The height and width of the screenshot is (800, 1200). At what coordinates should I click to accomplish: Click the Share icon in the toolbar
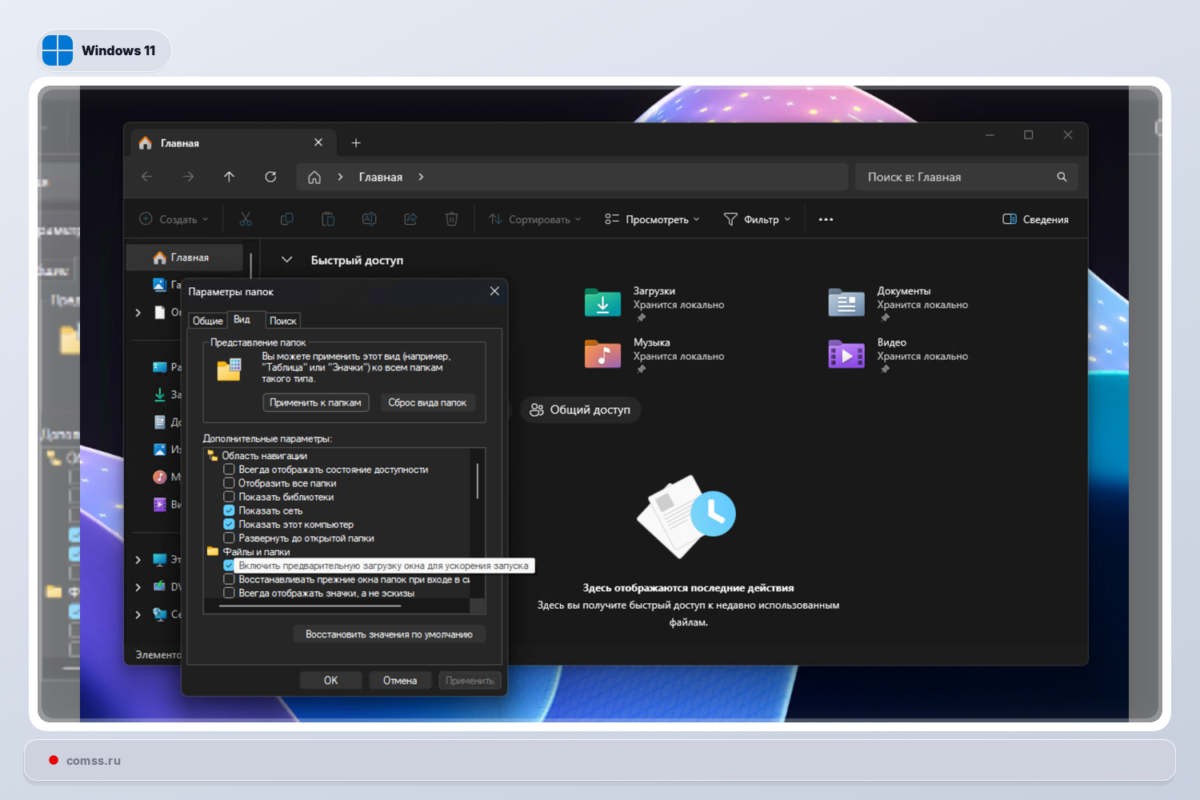[x=410, y=218]
